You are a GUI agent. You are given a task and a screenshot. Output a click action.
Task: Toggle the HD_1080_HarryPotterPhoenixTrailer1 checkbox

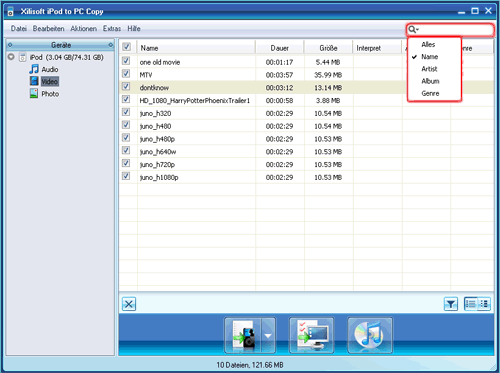pyautogui.click(x=126, y=99)
